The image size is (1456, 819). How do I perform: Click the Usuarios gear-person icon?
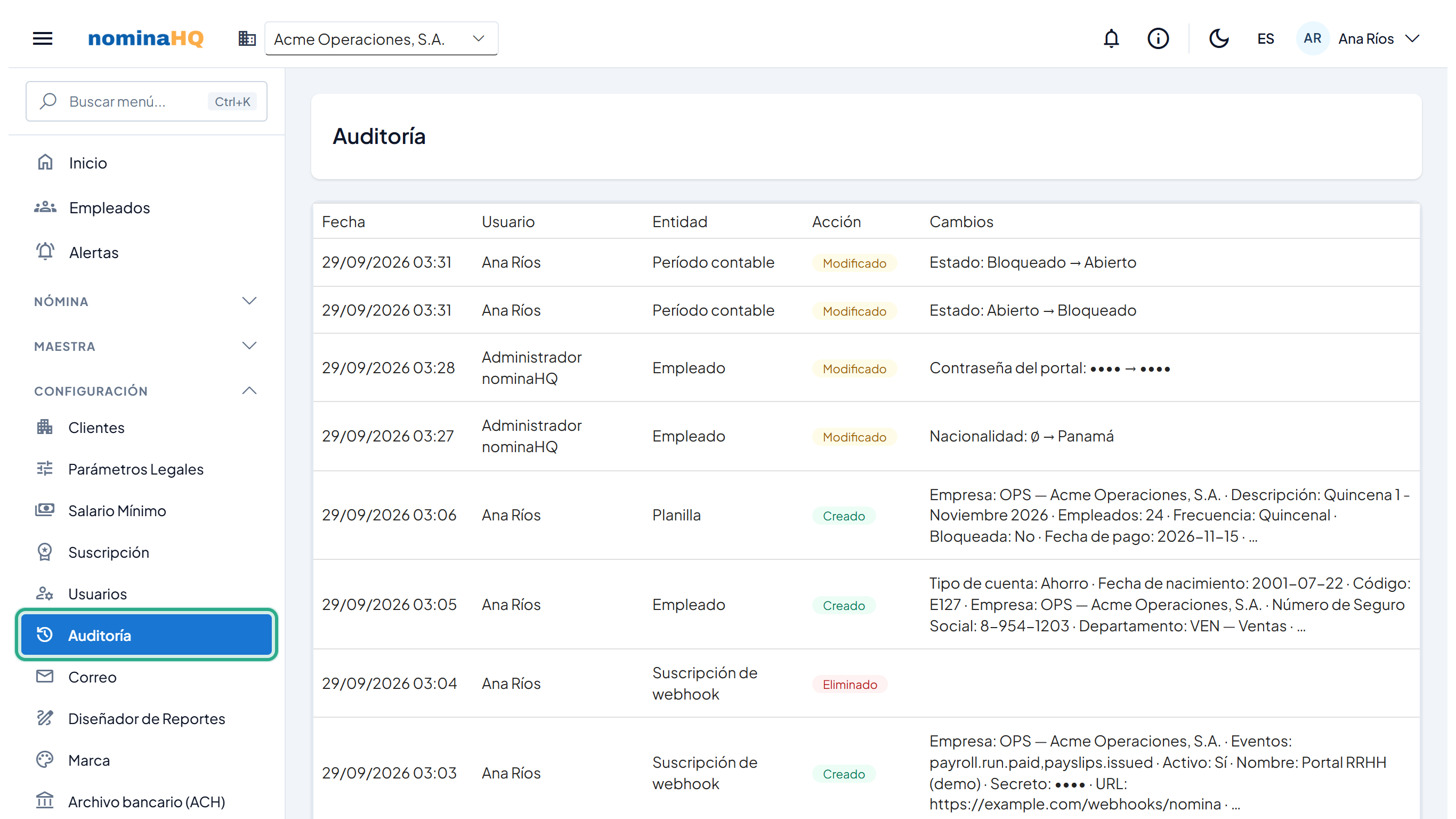[x=45, y=593]
